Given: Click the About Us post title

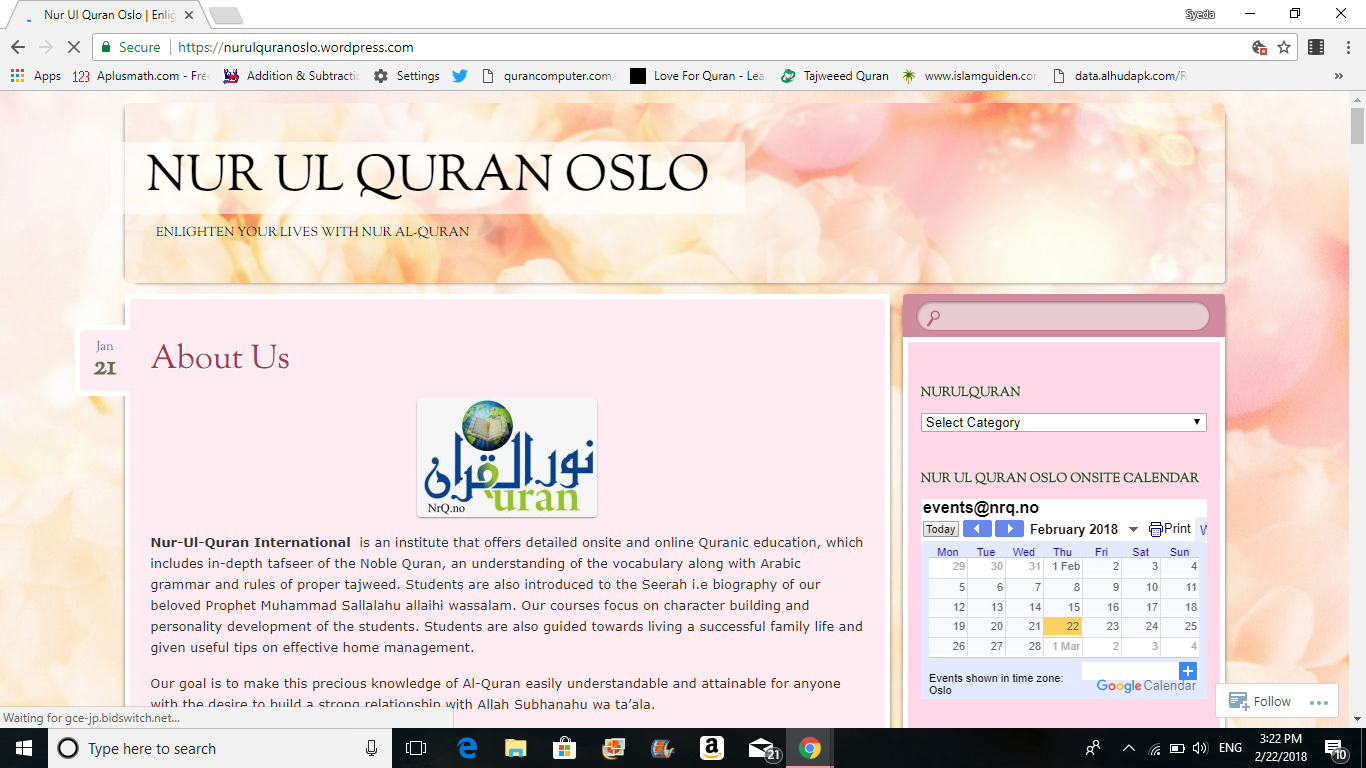Looking at the screenshot, I should [x=220, y=357].
